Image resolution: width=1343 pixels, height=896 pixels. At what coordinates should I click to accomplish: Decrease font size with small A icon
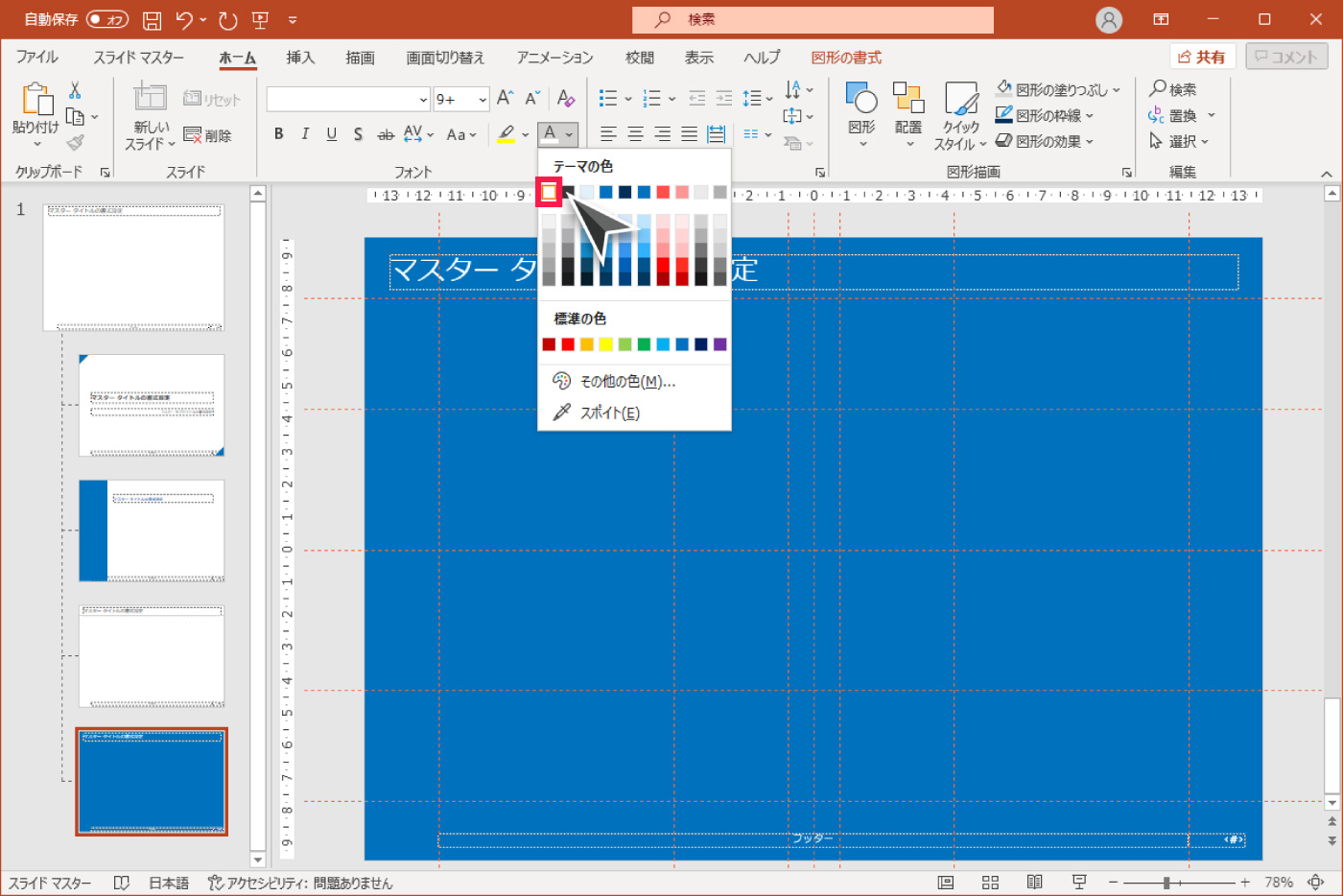[533, 98]
